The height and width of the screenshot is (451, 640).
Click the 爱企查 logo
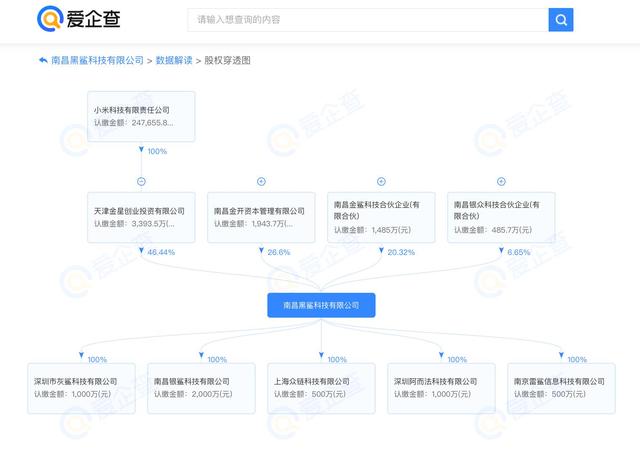tap(78, 19)
